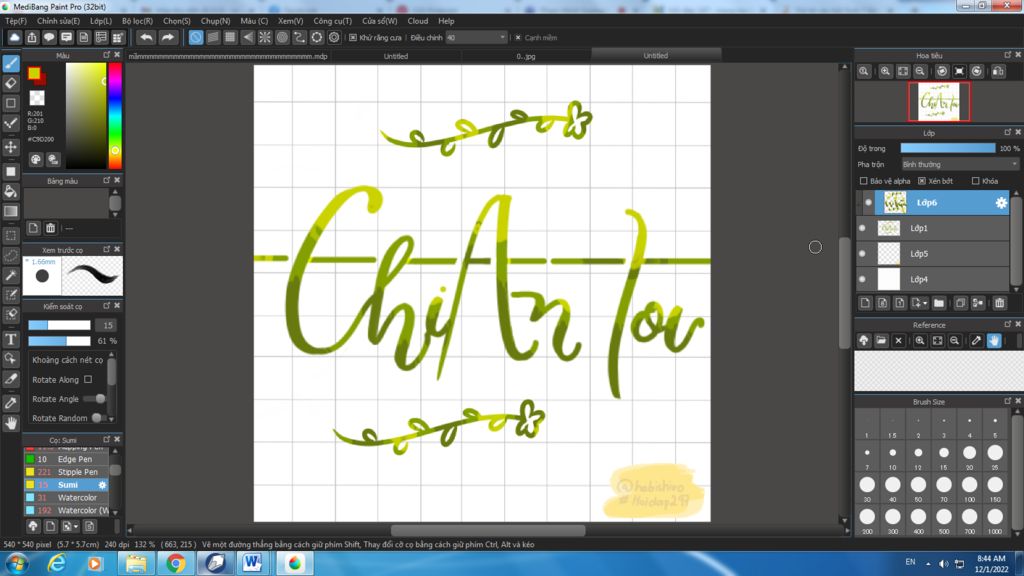Select the Text tool
Viewport: 1024px width, 576px height.
(11, 339)
